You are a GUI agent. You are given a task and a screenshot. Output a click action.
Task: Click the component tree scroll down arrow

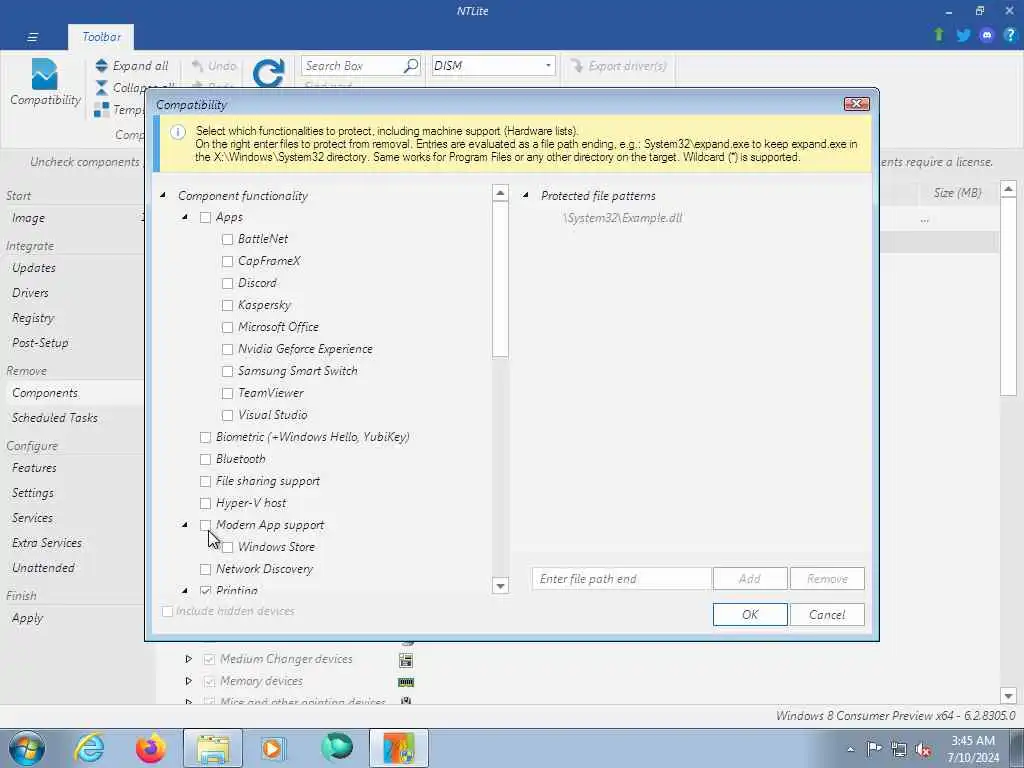pyautogui.click(x=500, y=586)
